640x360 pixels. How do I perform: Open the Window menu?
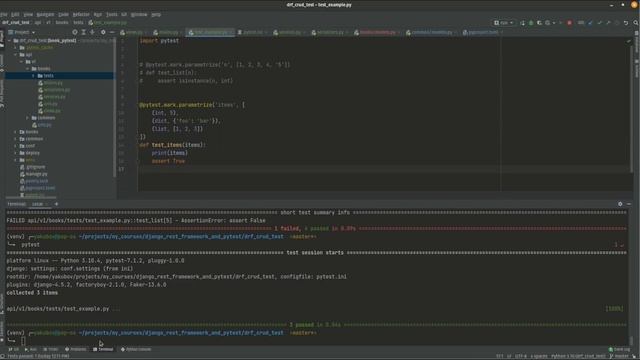(x=139, y=14)
